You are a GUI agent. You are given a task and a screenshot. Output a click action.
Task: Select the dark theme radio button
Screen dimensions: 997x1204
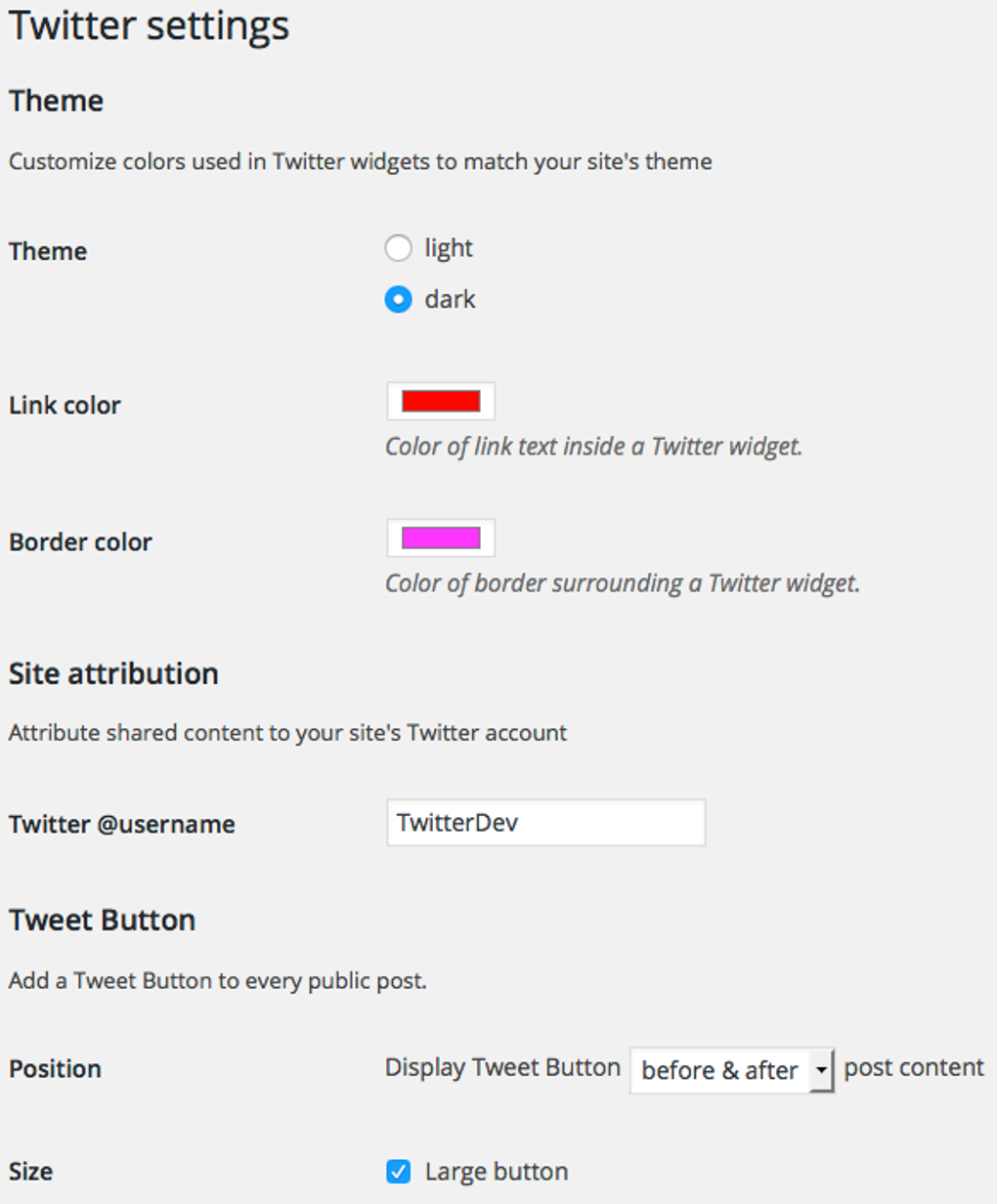point(399,300)
